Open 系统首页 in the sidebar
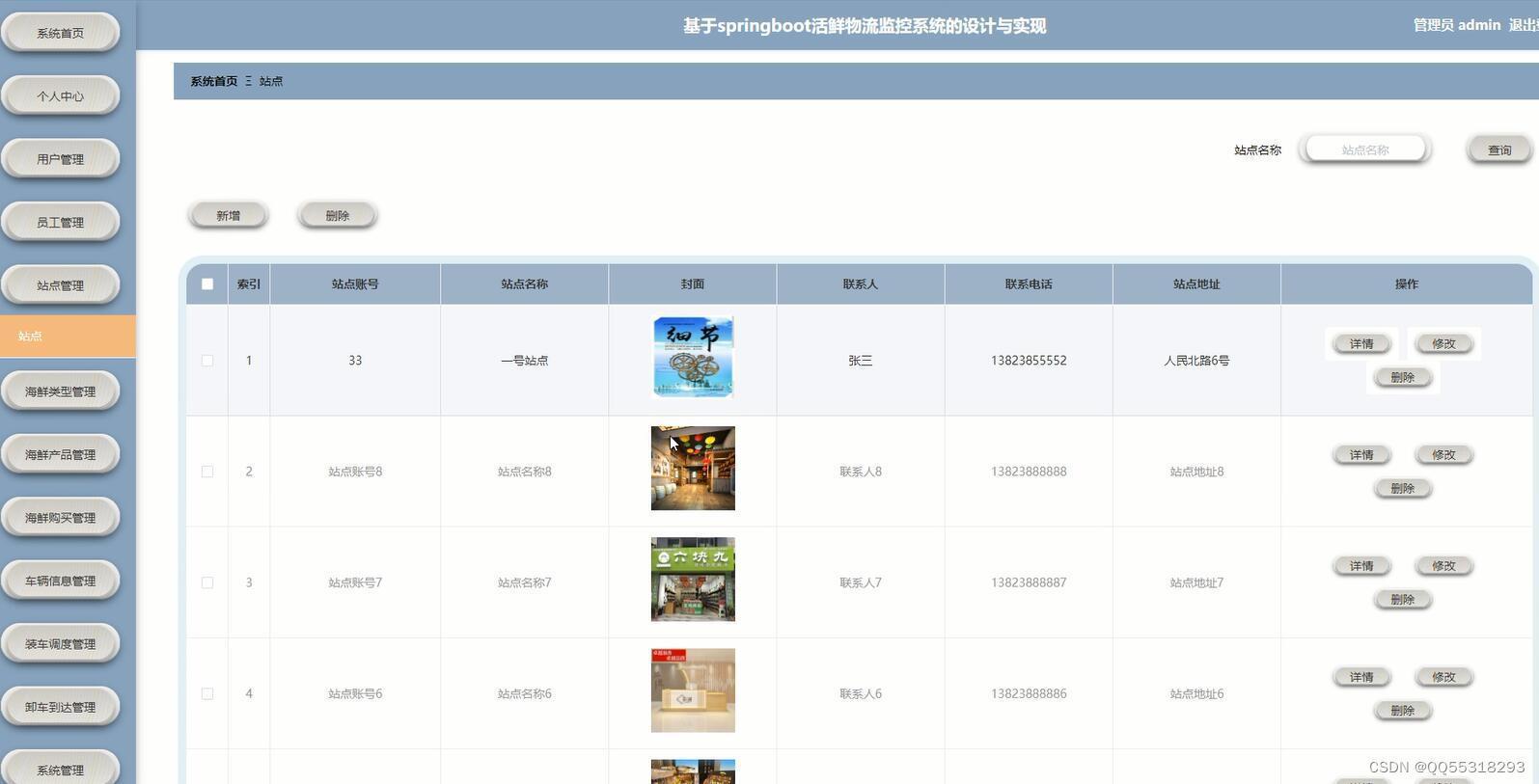Image resolution: width=1539 pixels, height=784 pixels. [60, 33]
